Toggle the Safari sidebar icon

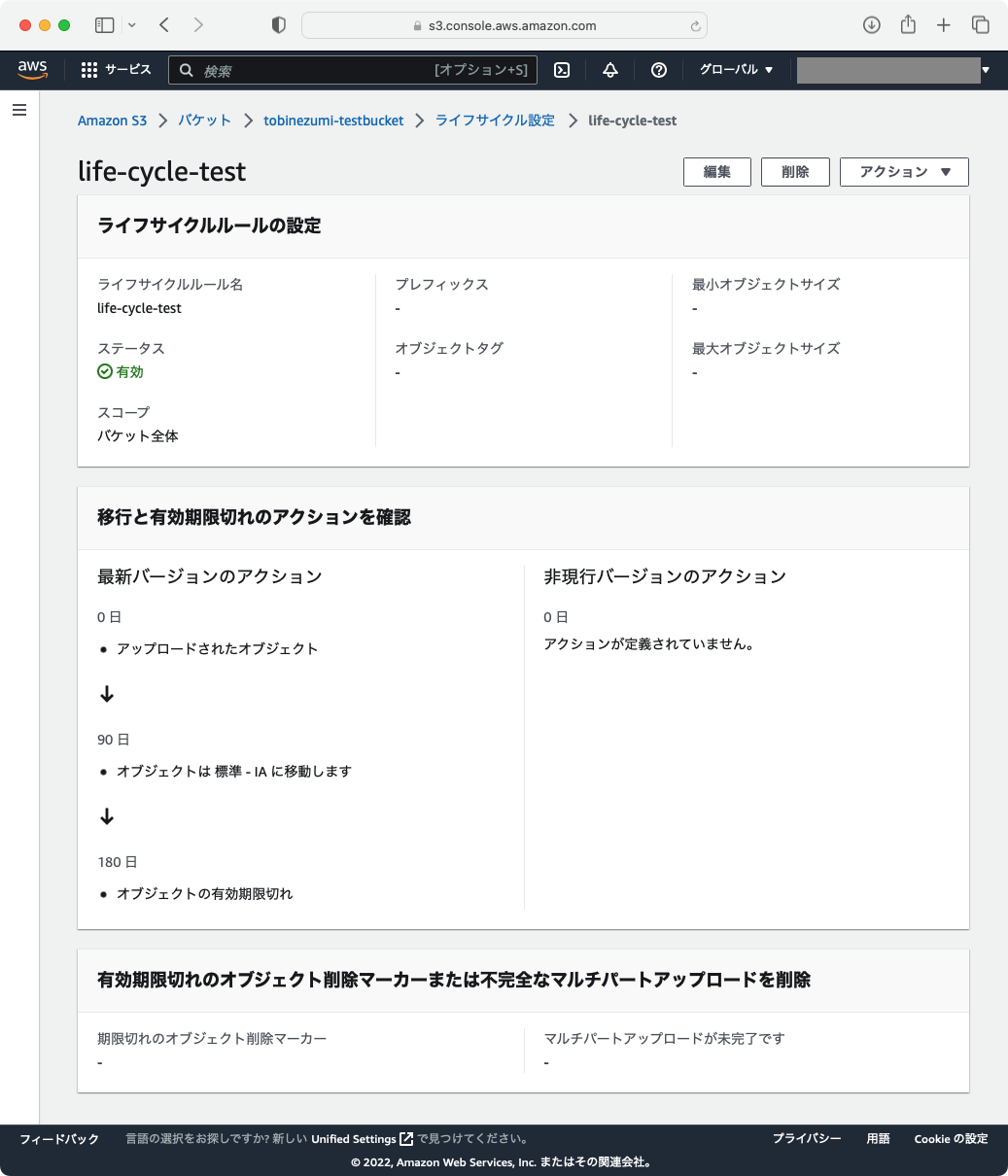pyautogui.click(x=104, y=24)
